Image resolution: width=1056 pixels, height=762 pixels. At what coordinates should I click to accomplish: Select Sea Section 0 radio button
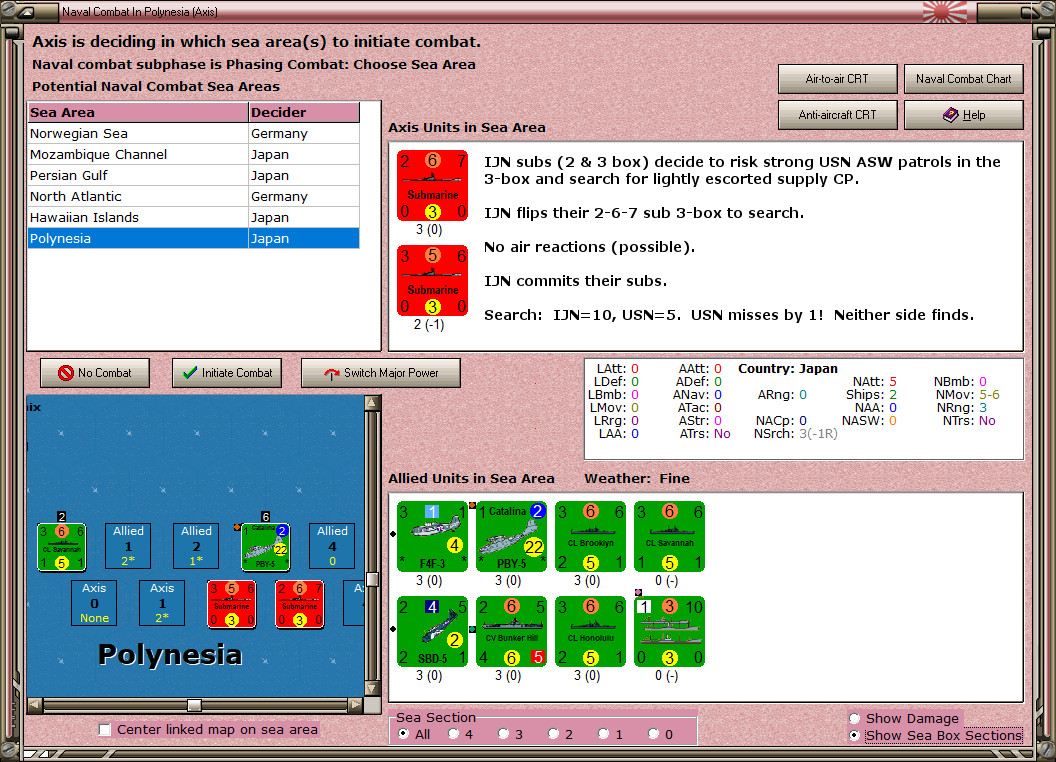click(x=653, y=734)
